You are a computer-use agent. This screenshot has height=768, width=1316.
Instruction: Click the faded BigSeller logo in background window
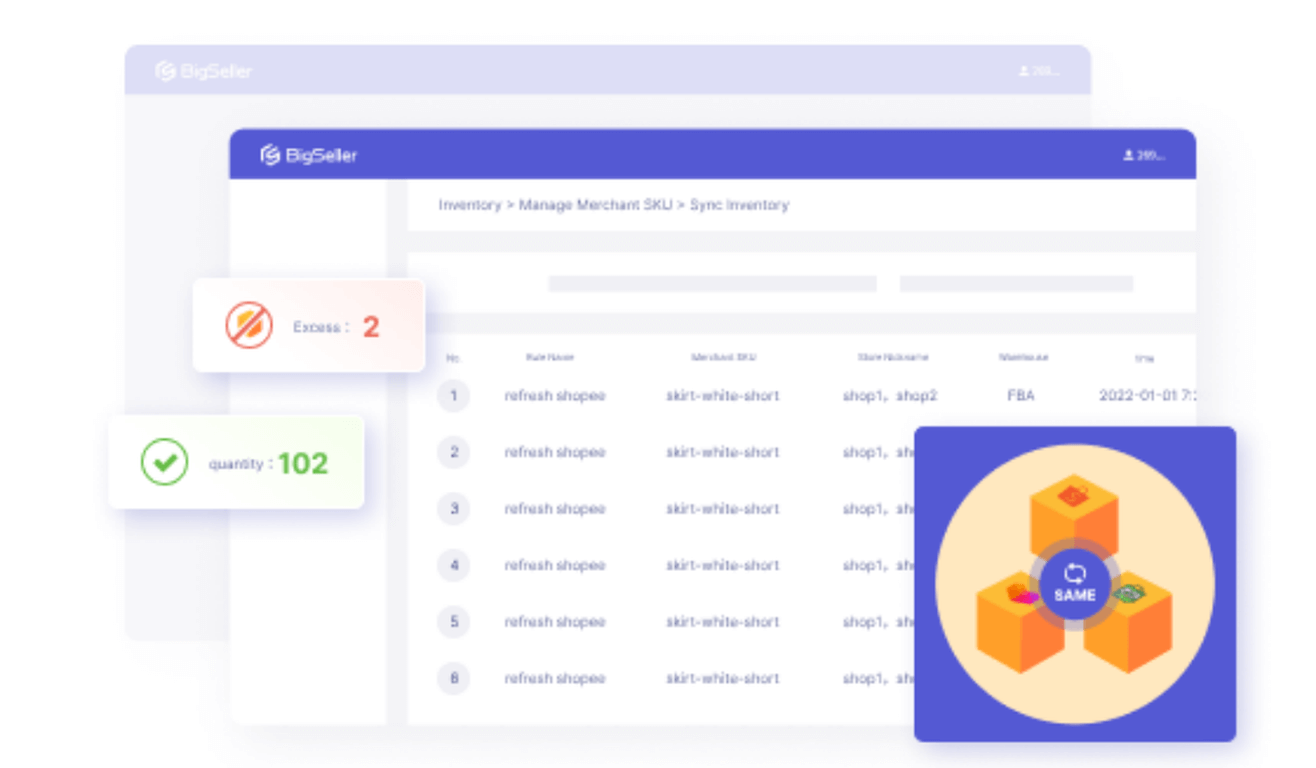click(204, 71)
